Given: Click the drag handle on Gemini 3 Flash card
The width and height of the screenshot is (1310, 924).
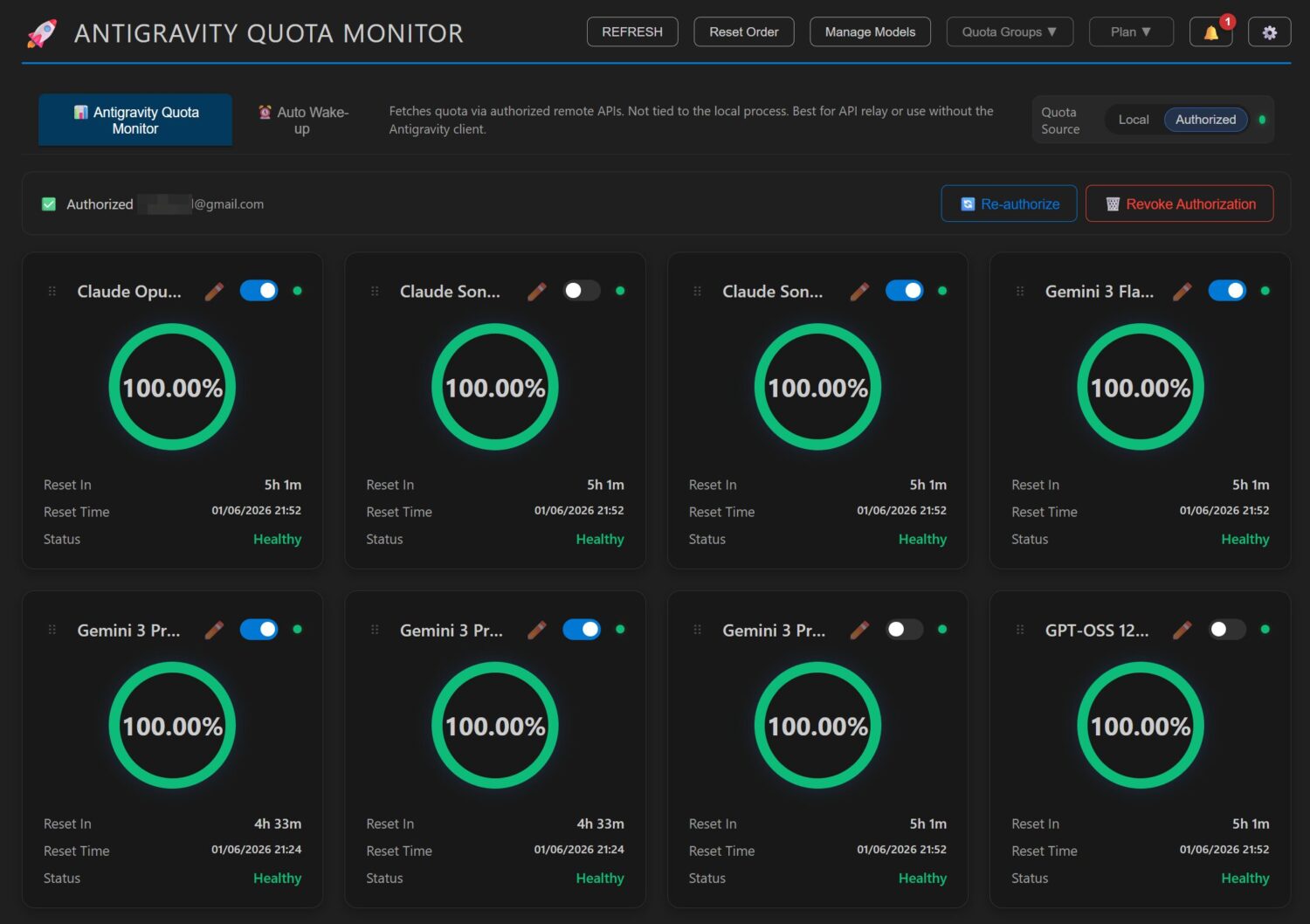Looking at the screenshot, I should (x=1020, y=292).
